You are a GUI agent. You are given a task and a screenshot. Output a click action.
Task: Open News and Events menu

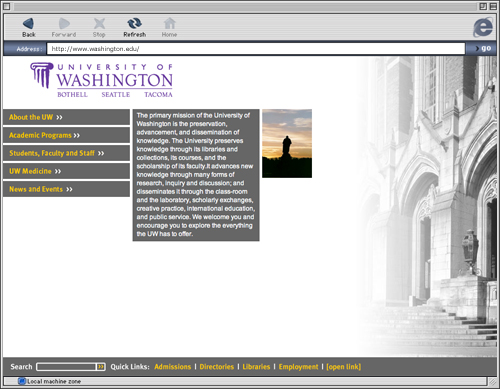(x=66, y=189)
